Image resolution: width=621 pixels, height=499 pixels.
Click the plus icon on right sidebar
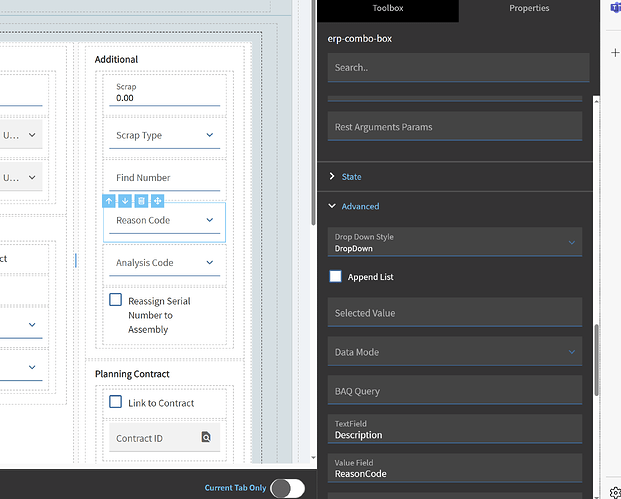pyautogui.click(x=615, y=53)
